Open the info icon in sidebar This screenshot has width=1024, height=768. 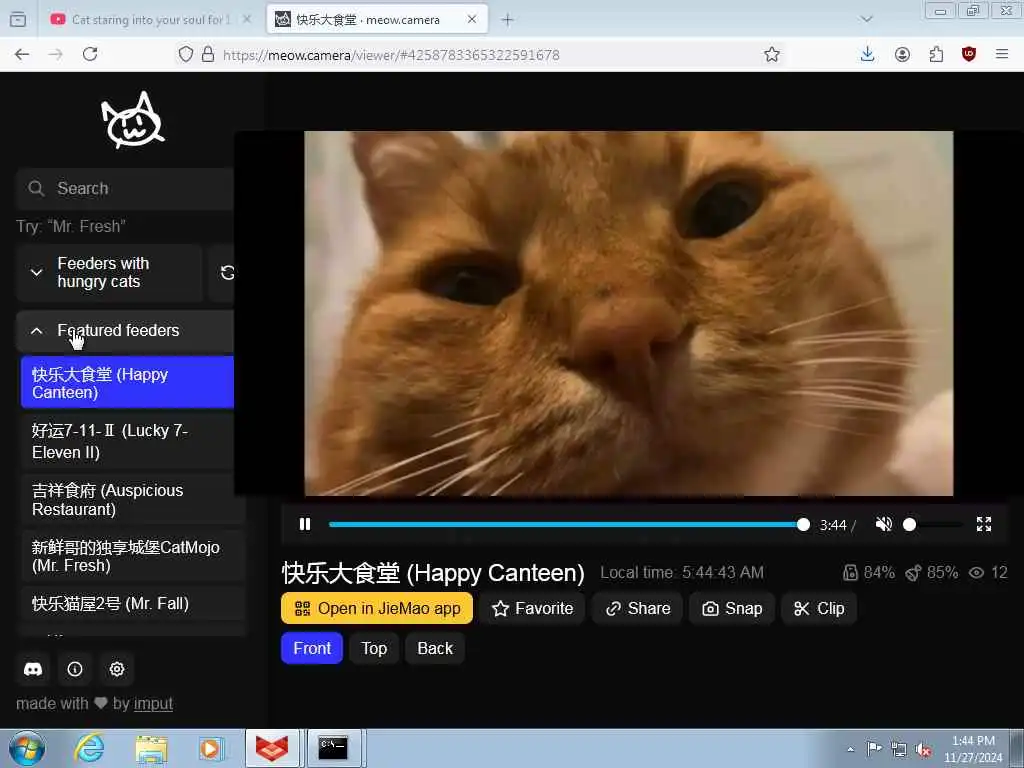coord(75,669)
